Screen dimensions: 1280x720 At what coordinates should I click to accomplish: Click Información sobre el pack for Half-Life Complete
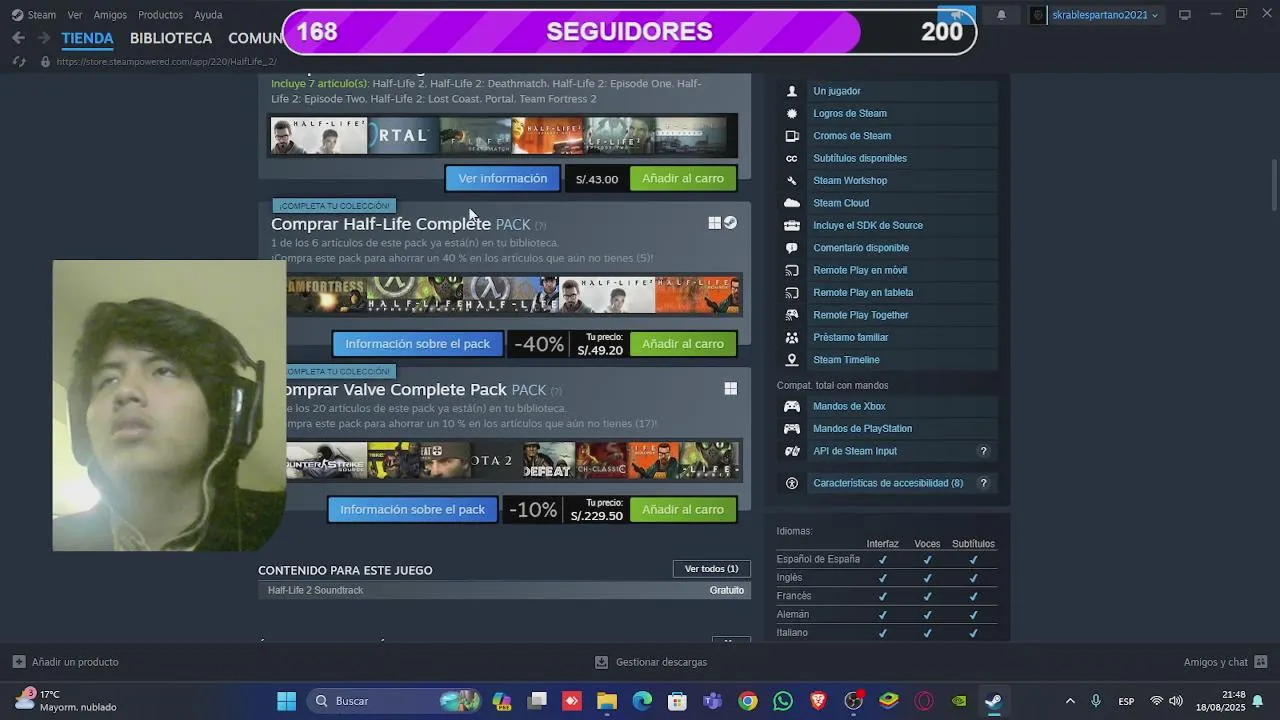point(418,344)
